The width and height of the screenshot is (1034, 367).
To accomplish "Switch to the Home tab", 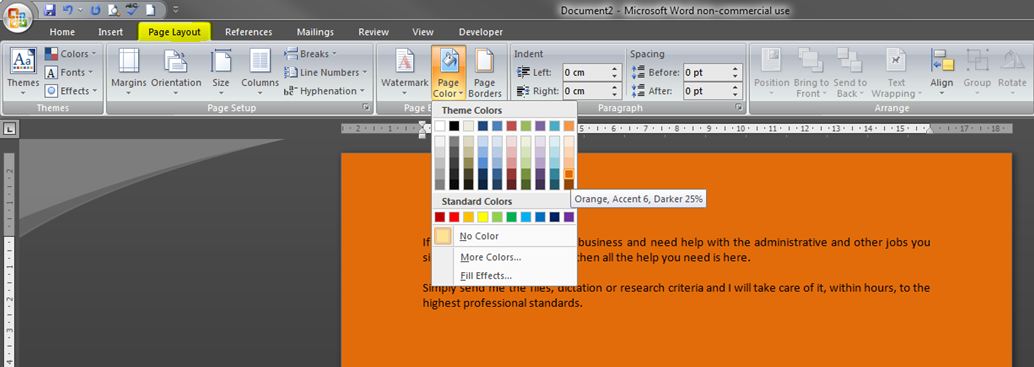I will tap(62, 32).
